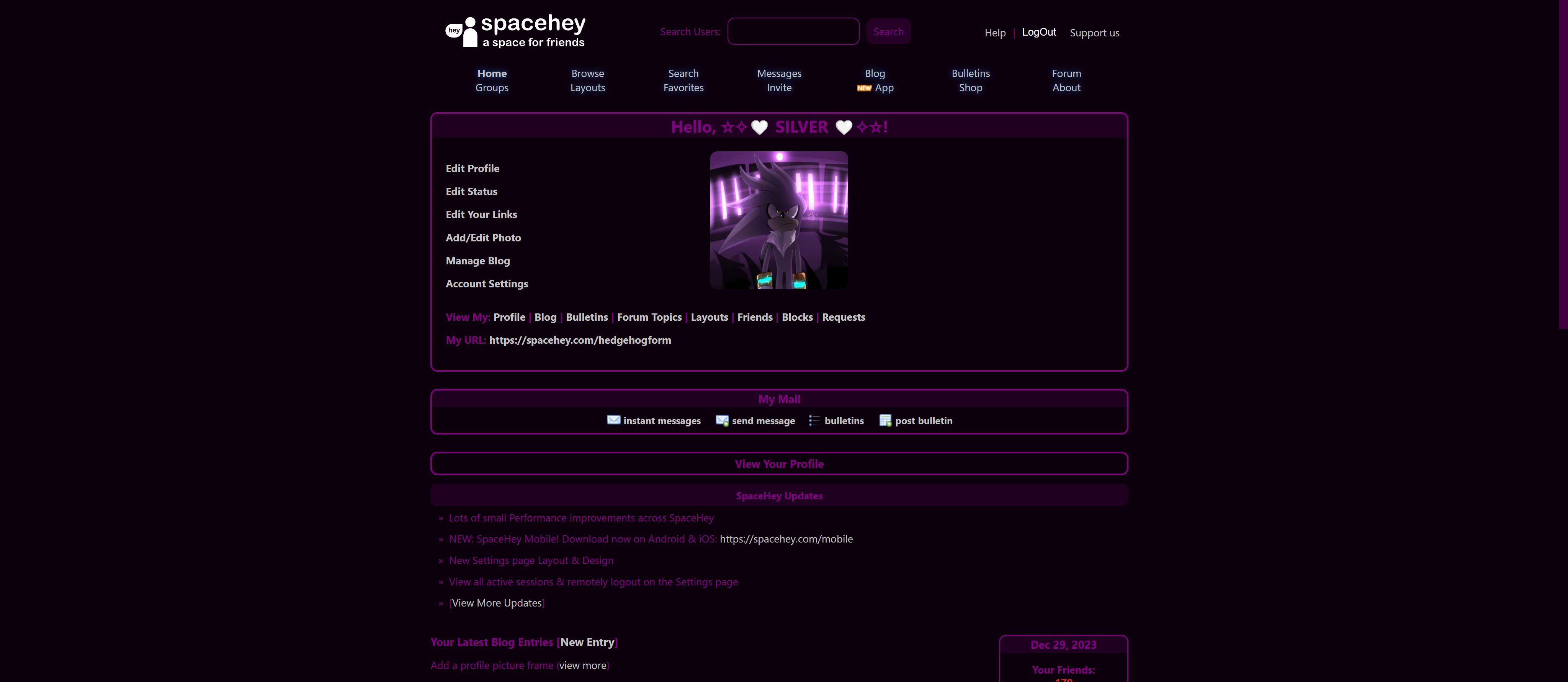The height and width of the screenshot is (682, 1568).
Task: Click the View Your Profile button
Action: [x=779, y=463]
